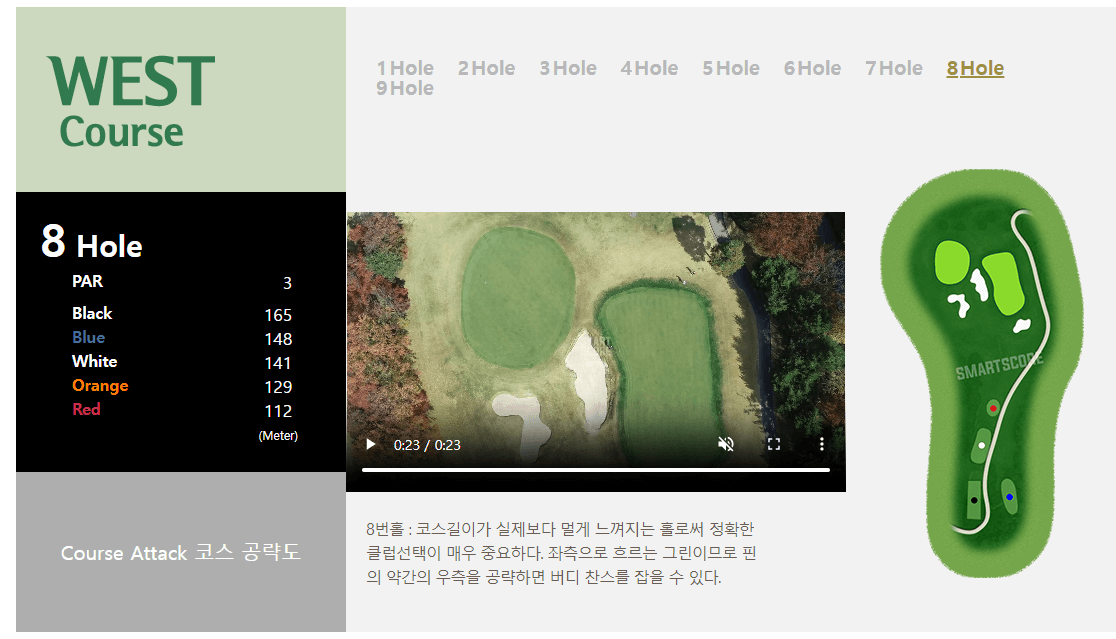The width and height of the screenshot is (1116, 639).
Task: Click the white tee marker on the course map
Action: [981, 445]
